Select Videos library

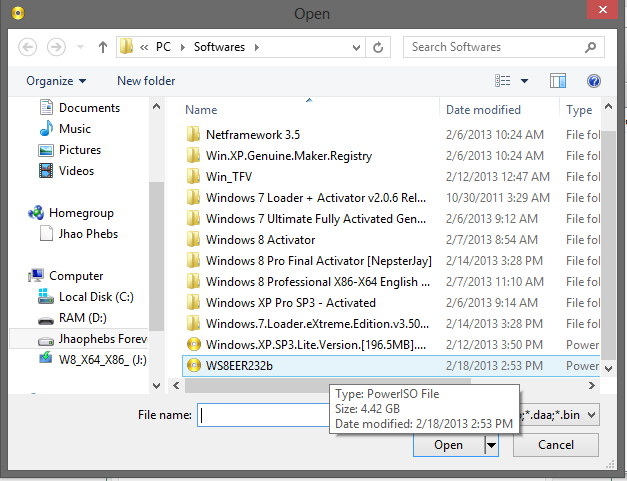tap(66, 171)
